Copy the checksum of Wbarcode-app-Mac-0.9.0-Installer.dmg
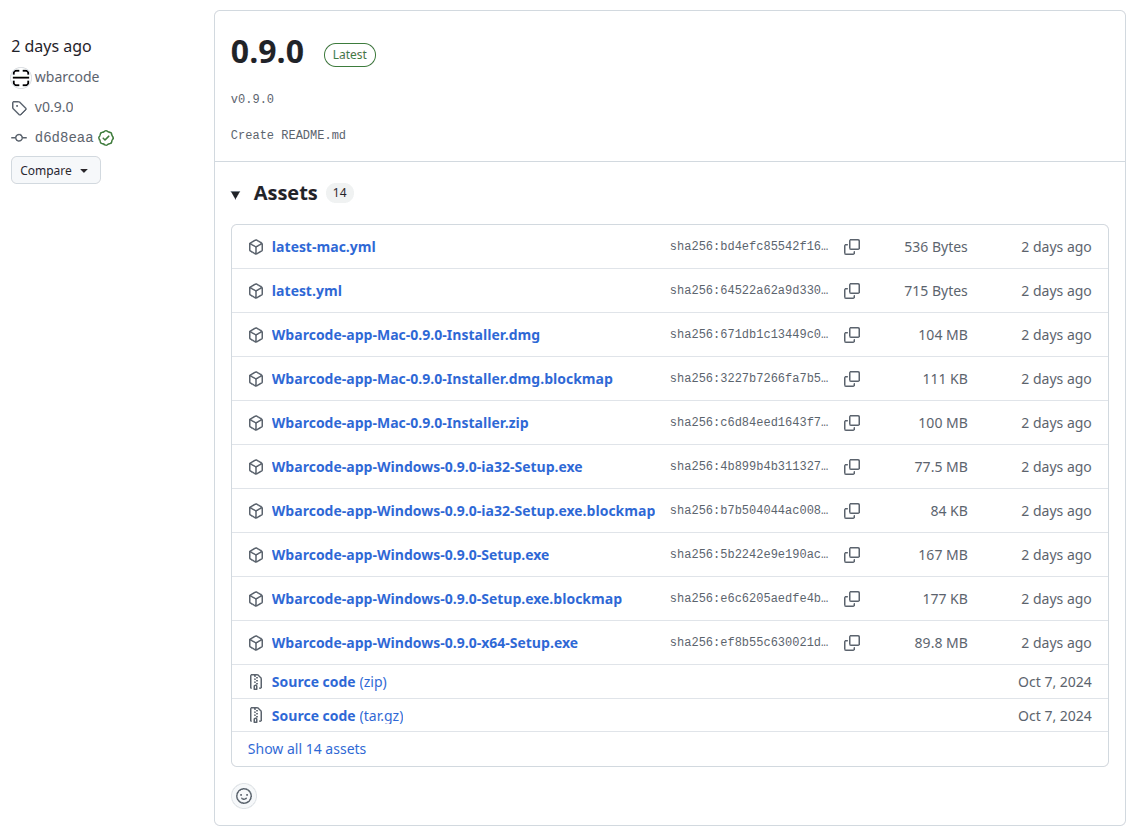 pyautogui.click(x=851, y=334)
